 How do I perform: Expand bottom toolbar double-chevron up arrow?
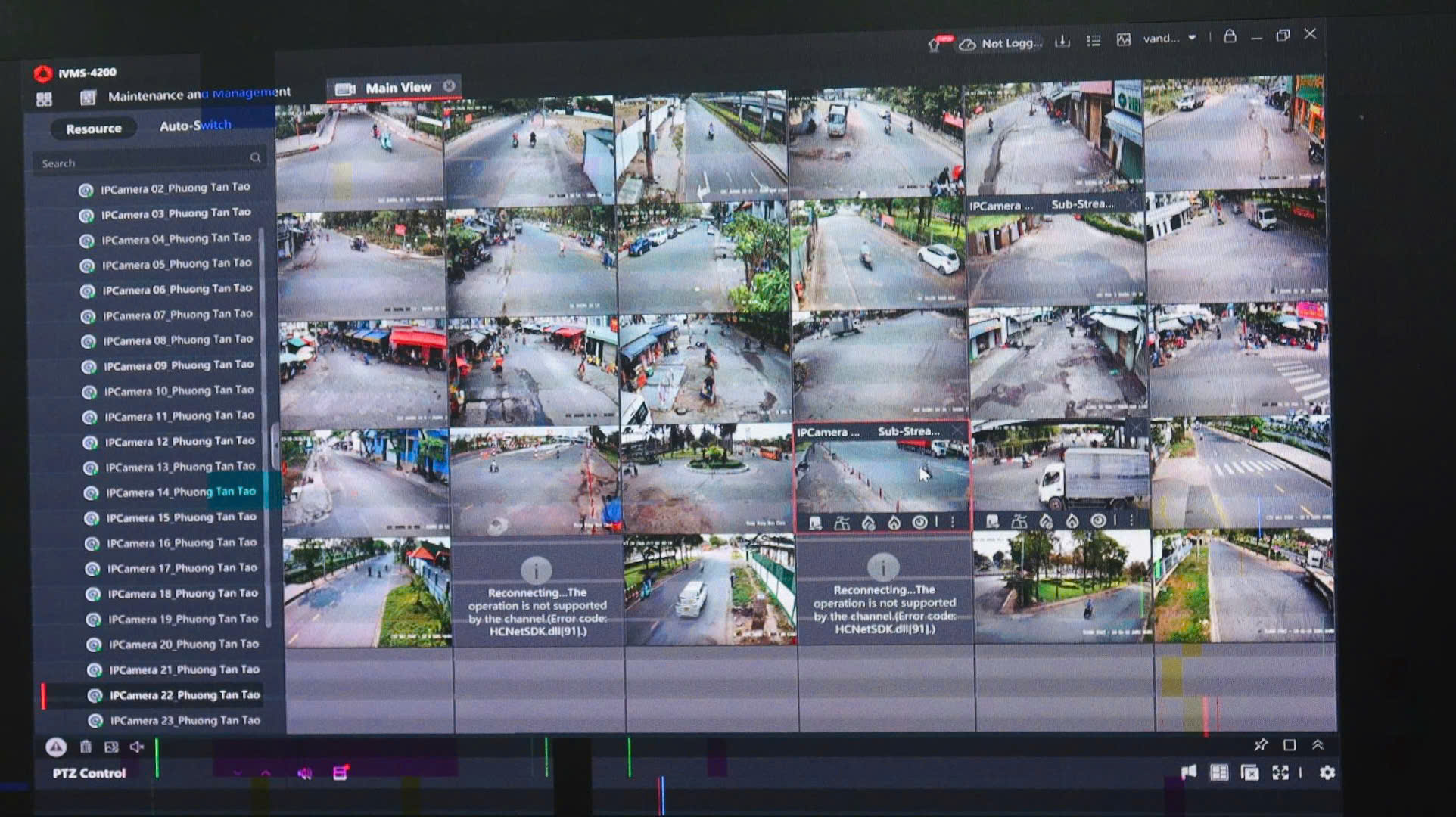[x=1318, y=745]
